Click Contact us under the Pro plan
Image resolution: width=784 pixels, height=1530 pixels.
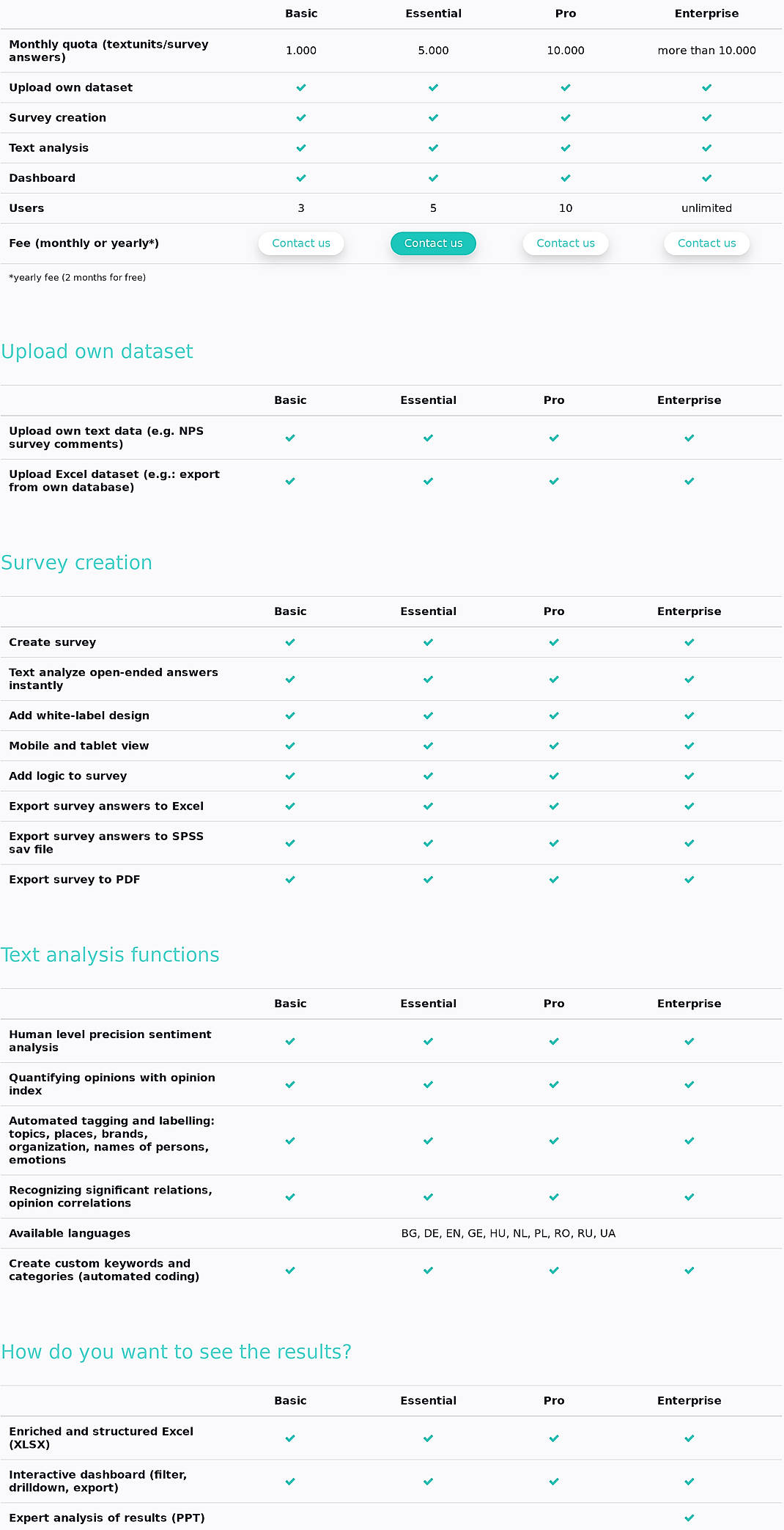pos(566,243)
